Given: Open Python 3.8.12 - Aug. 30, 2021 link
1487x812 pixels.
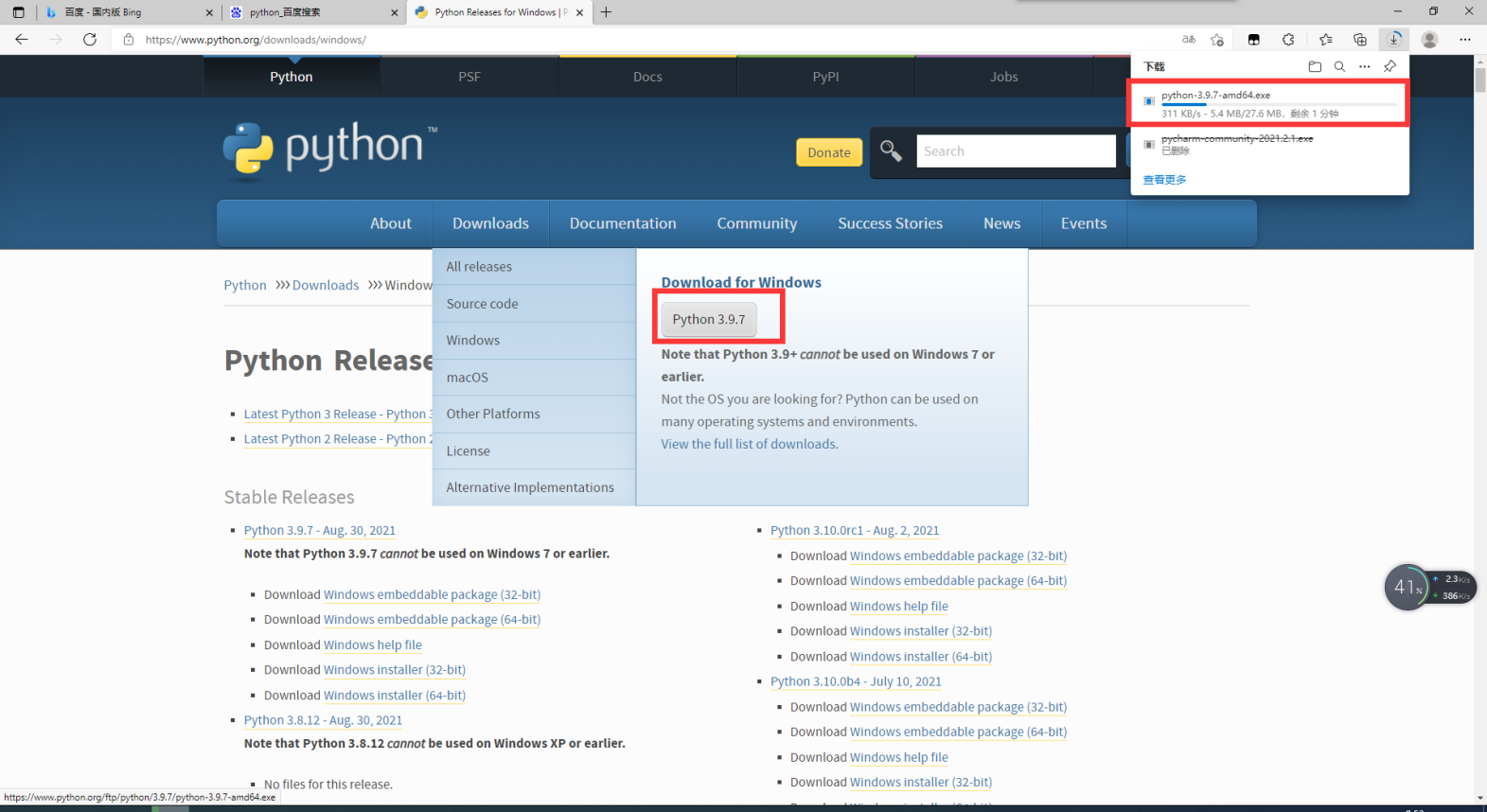Looking at the screenshot, I should pos(323,720).
